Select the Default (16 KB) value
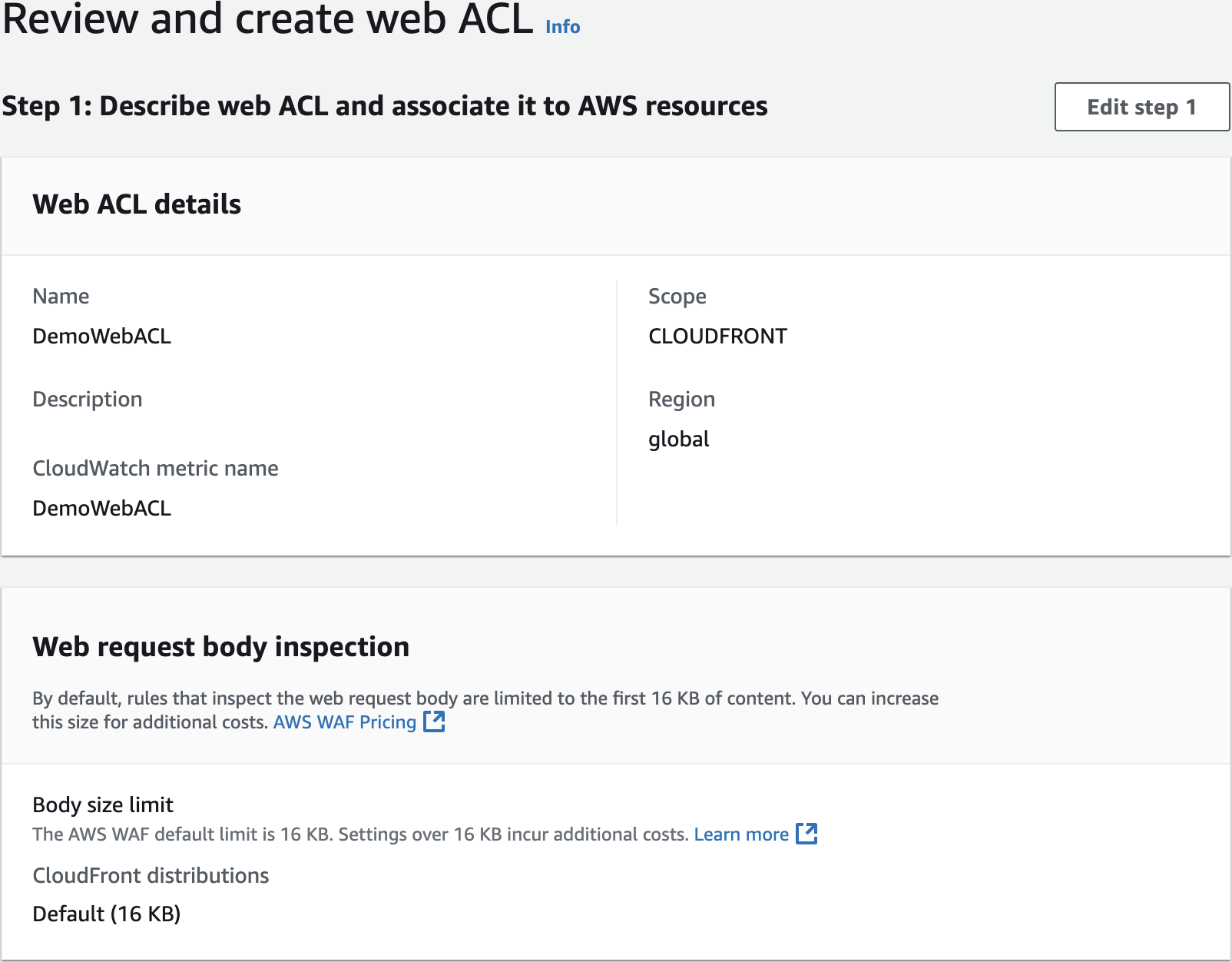 [x=106, y=914]
